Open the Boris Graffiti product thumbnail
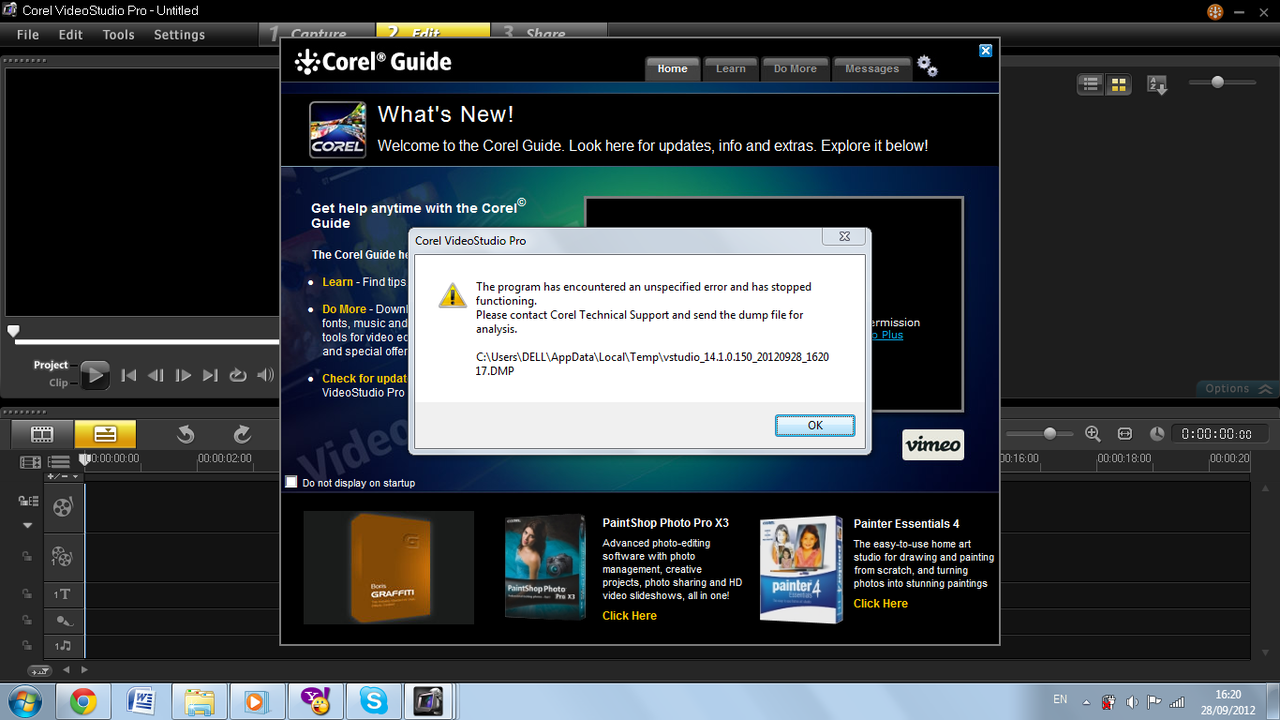1280x720 pixels. (x=389, y=568)
